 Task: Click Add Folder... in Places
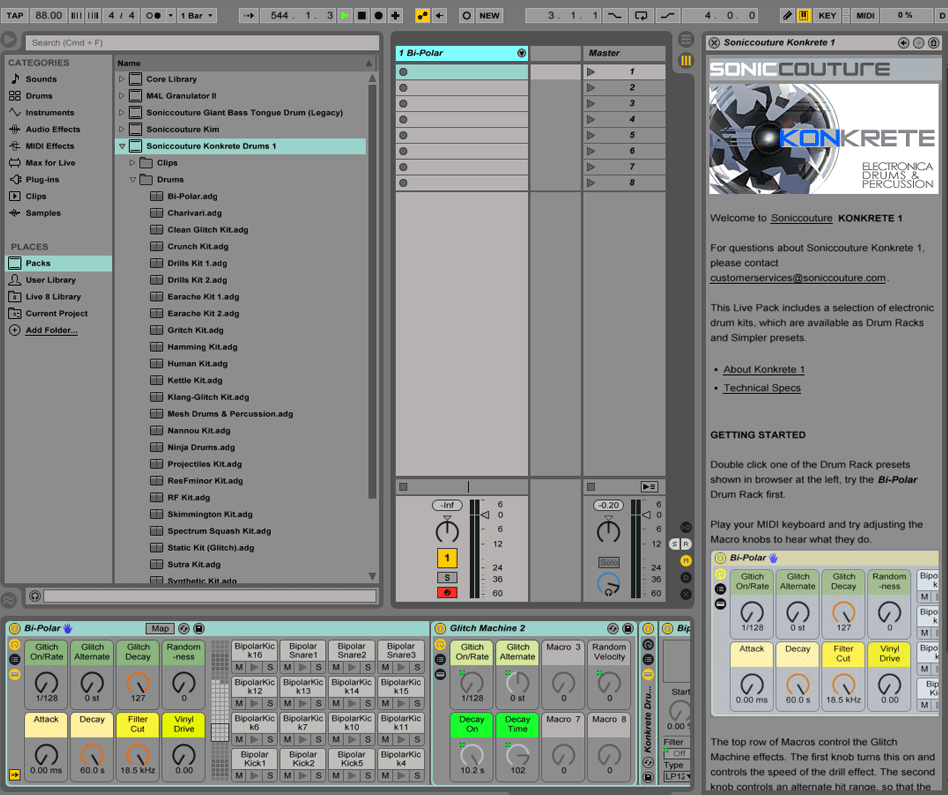coord(51,330)
